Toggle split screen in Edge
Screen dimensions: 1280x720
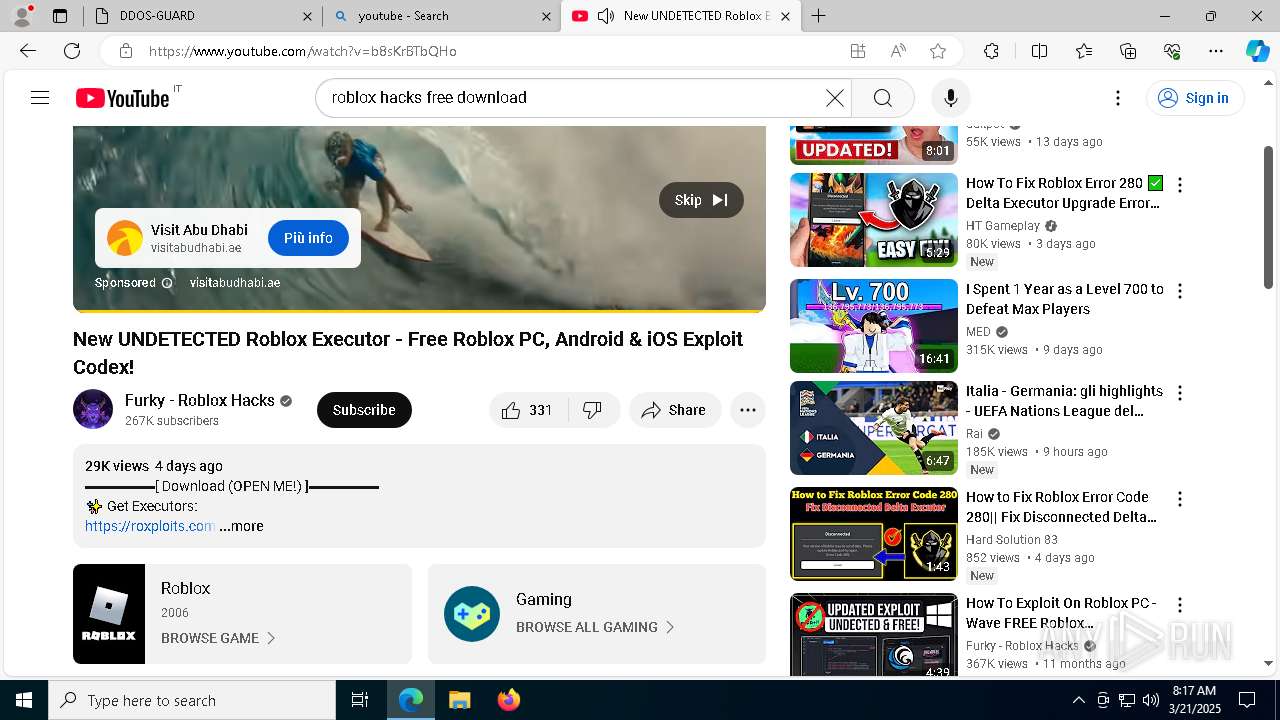coord(1039,51)
